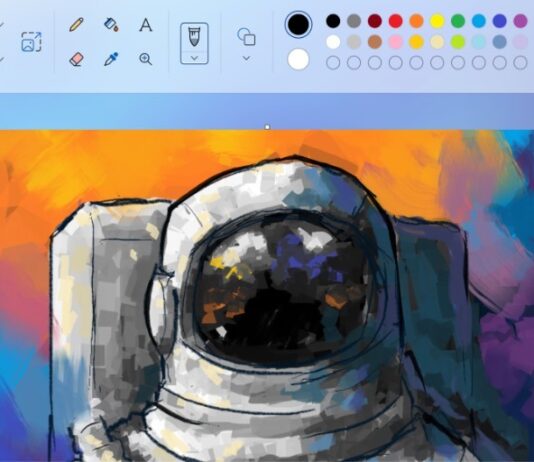Click the canvas top resize handle

coord(267,127)
